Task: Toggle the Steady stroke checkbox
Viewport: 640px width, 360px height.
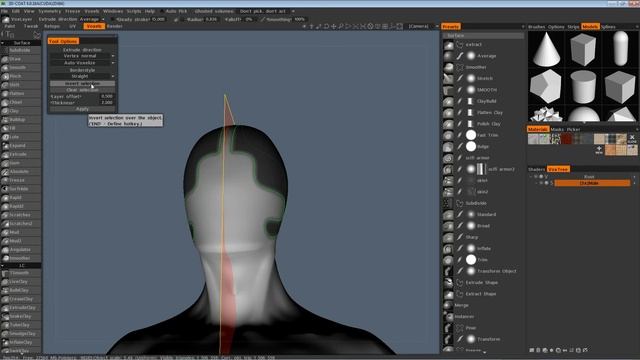Action: tap(113, 19)
